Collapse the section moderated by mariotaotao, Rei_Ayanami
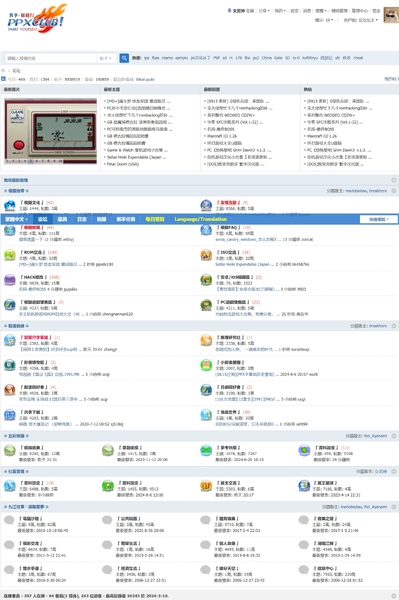This screenshot has width=399, height=600. pos(394,507)
